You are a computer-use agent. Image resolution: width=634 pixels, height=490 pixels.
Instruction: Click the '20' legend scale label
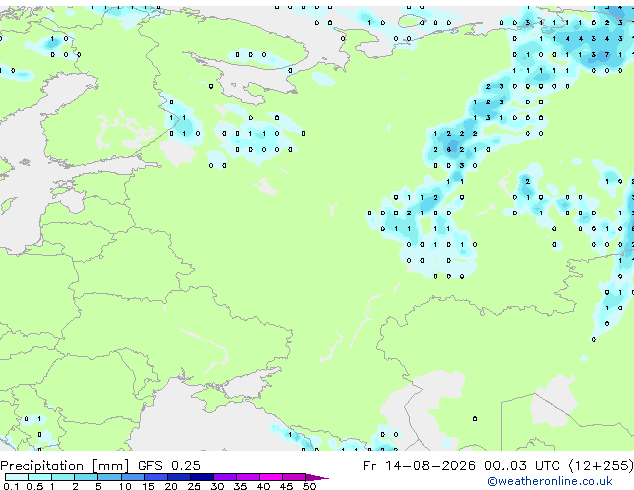171,486
